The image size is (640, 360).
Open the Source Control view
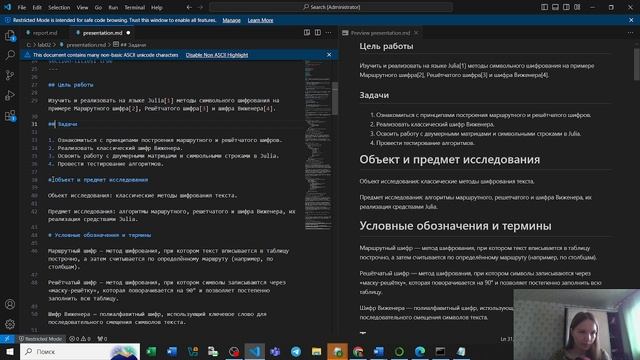point(10,75)
